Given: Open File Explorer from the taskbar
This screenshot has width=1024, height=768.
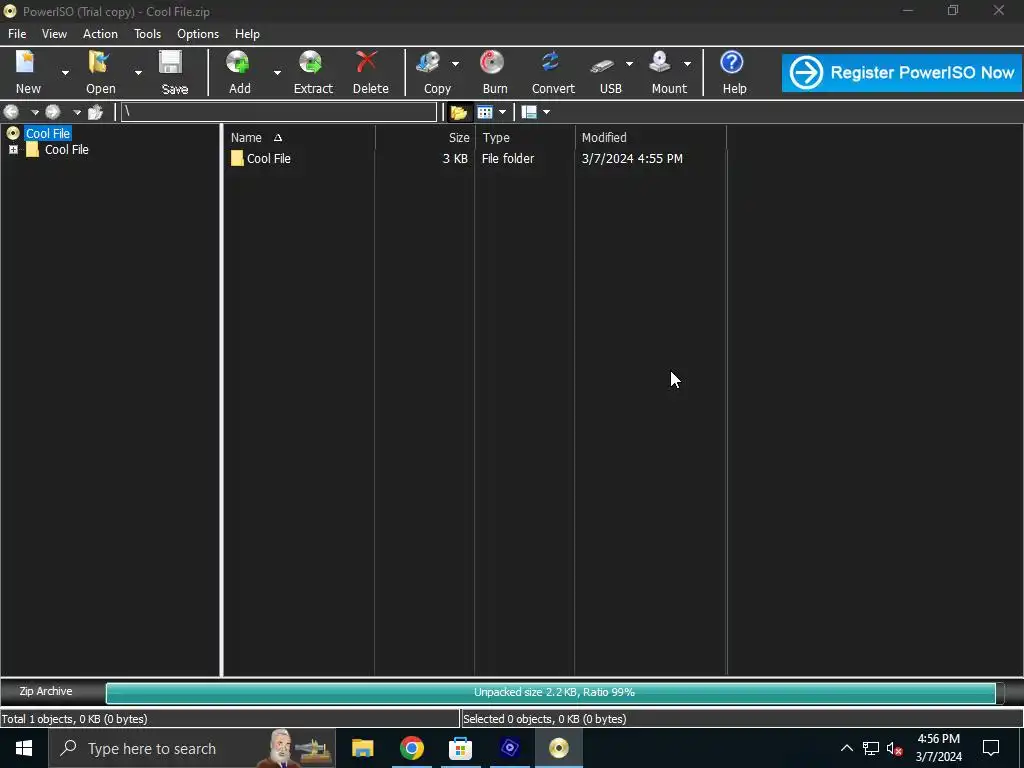Looking at the screenshot, I should point(362,748).
